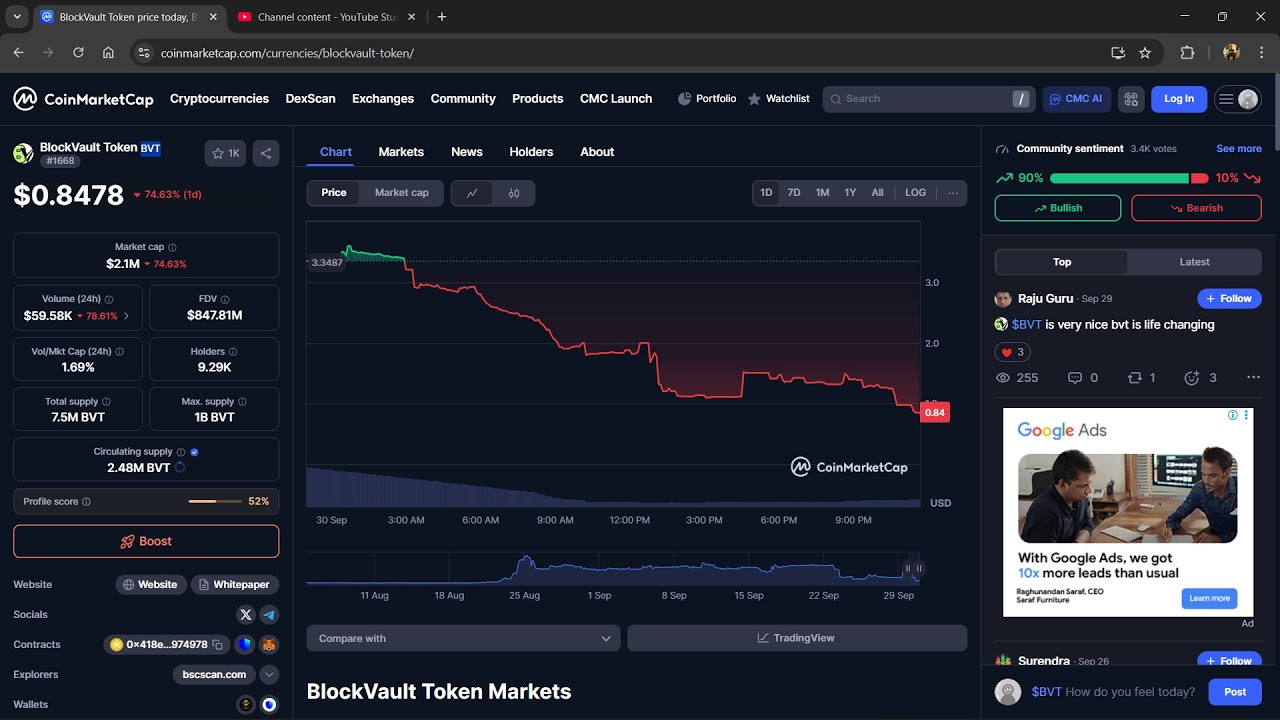The height and width of the screenshot is (720, 1280).
Task: Select 7D chart range
Action: click(x=794, y=193)
